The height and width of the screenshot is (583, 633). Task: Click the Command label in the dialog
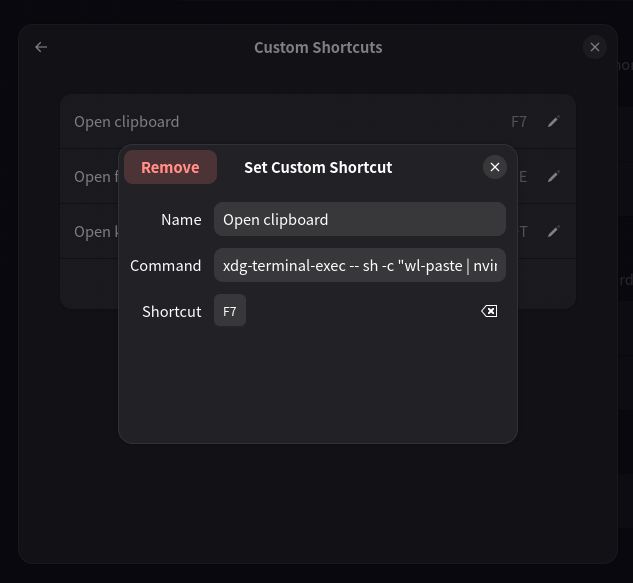click(165, 265)
